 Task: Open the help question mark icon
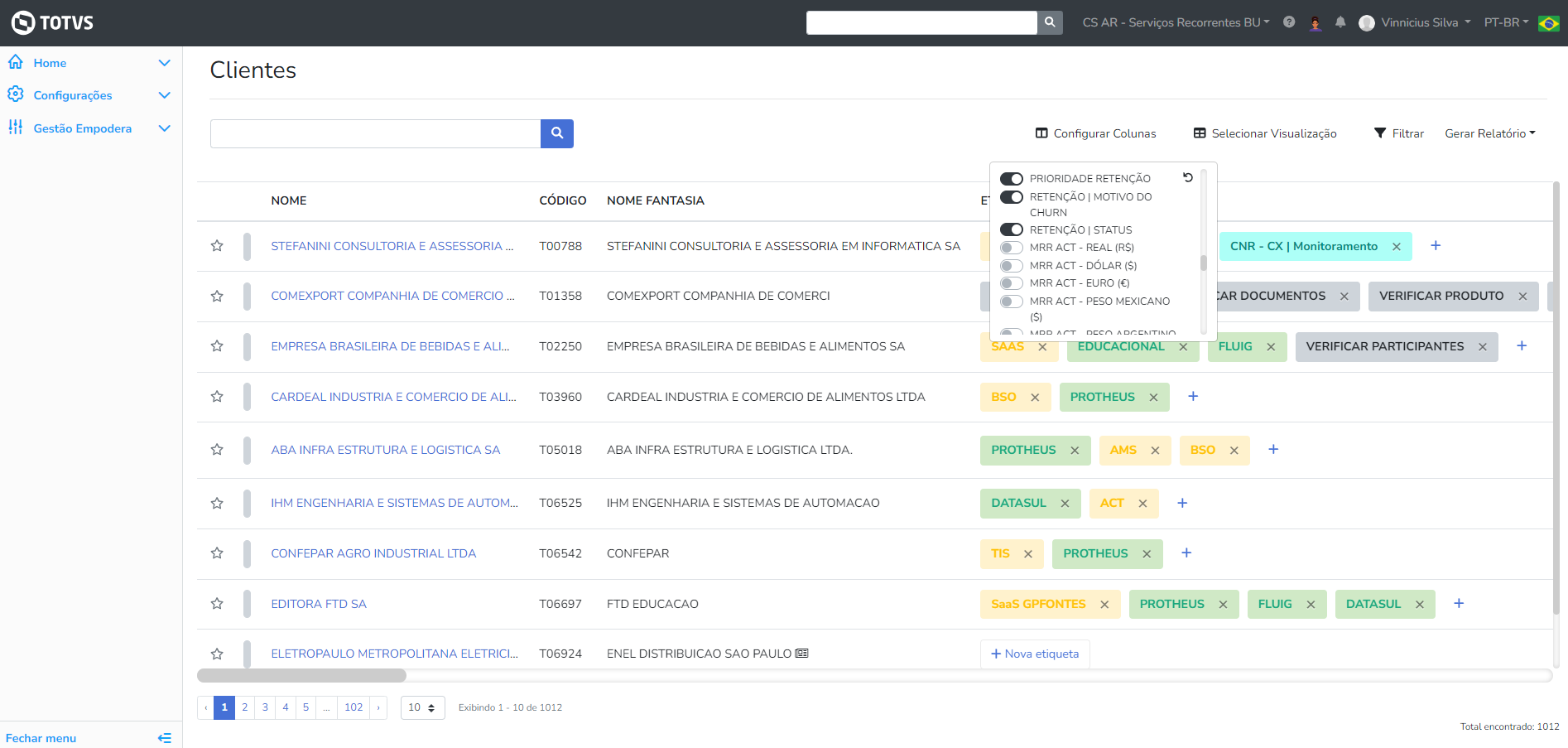1289,22
